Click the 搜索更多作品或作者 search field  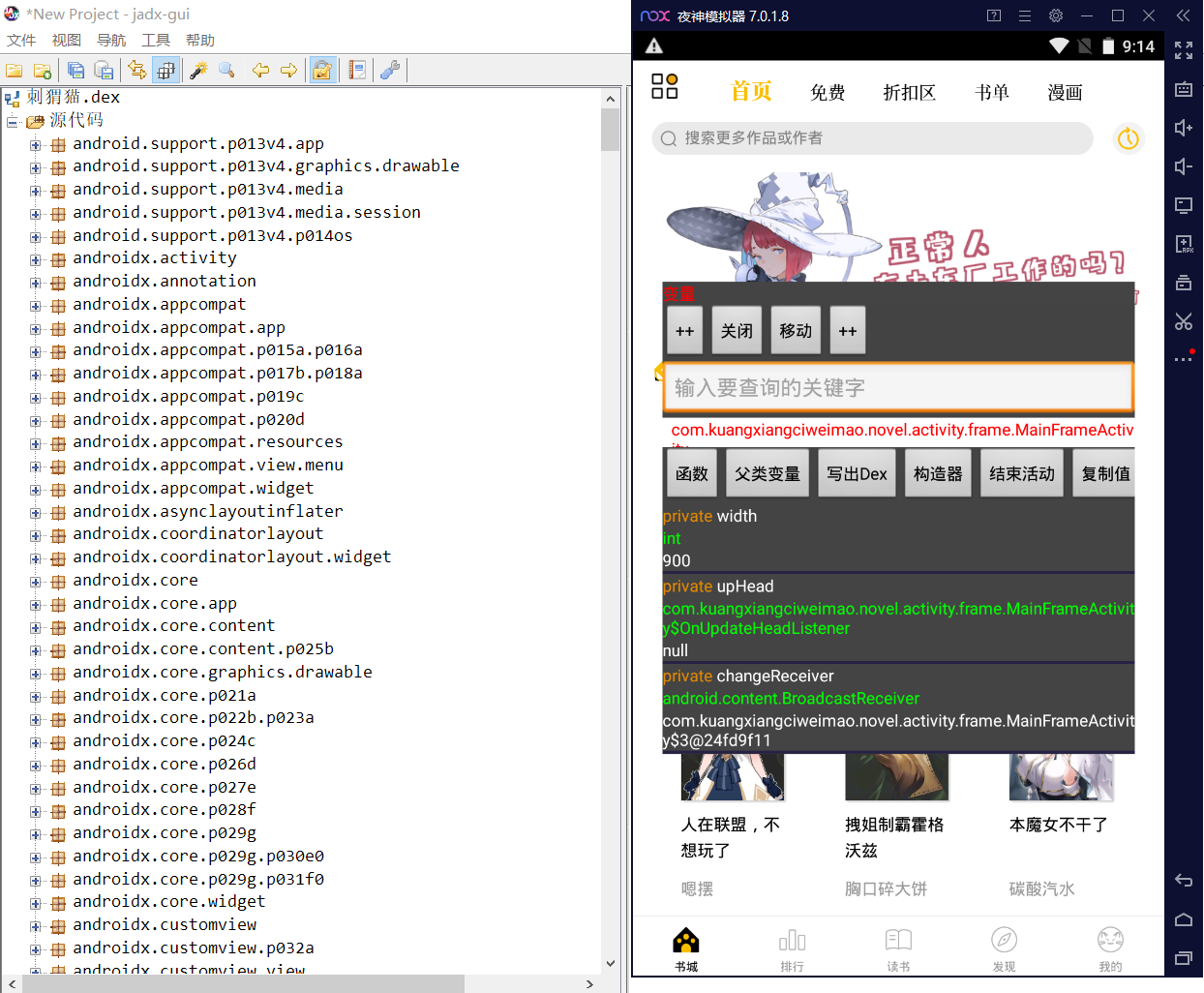coord(872,138)
